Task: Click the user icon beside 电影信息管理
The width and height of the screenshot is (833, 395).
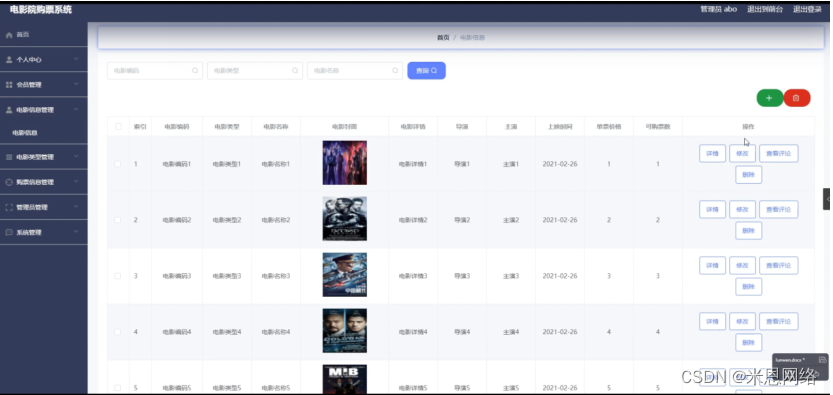Action: [8, 110]
